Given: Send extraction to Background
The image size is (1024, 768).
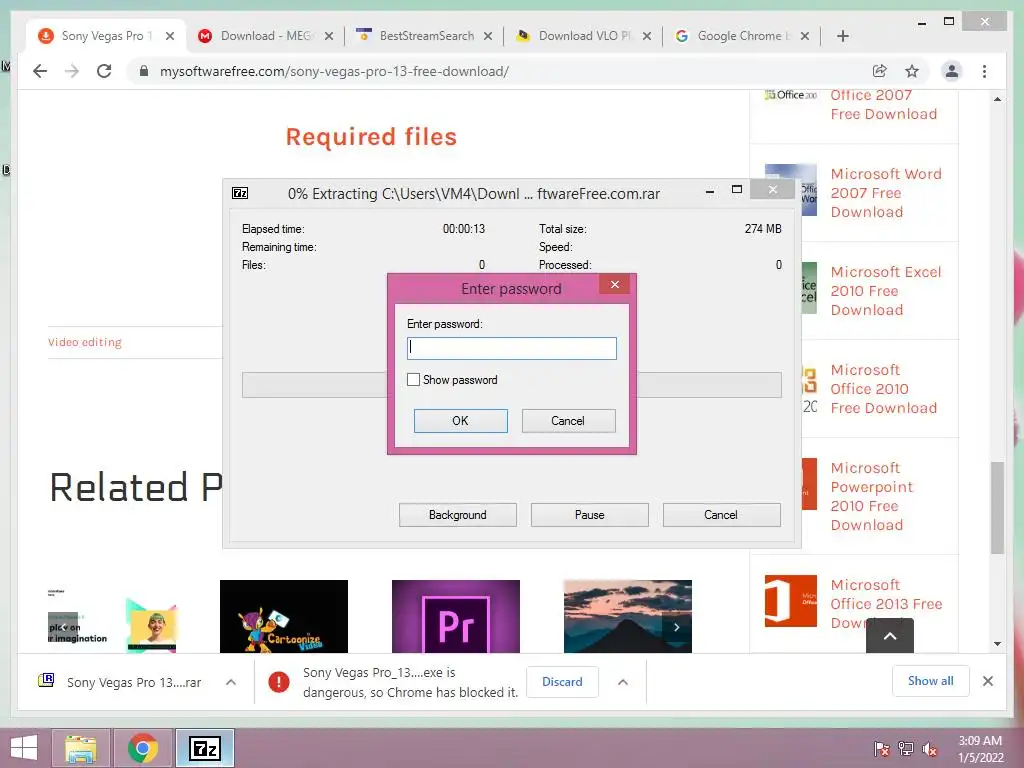Looking at the screenshot, I should tap(457, 515).
